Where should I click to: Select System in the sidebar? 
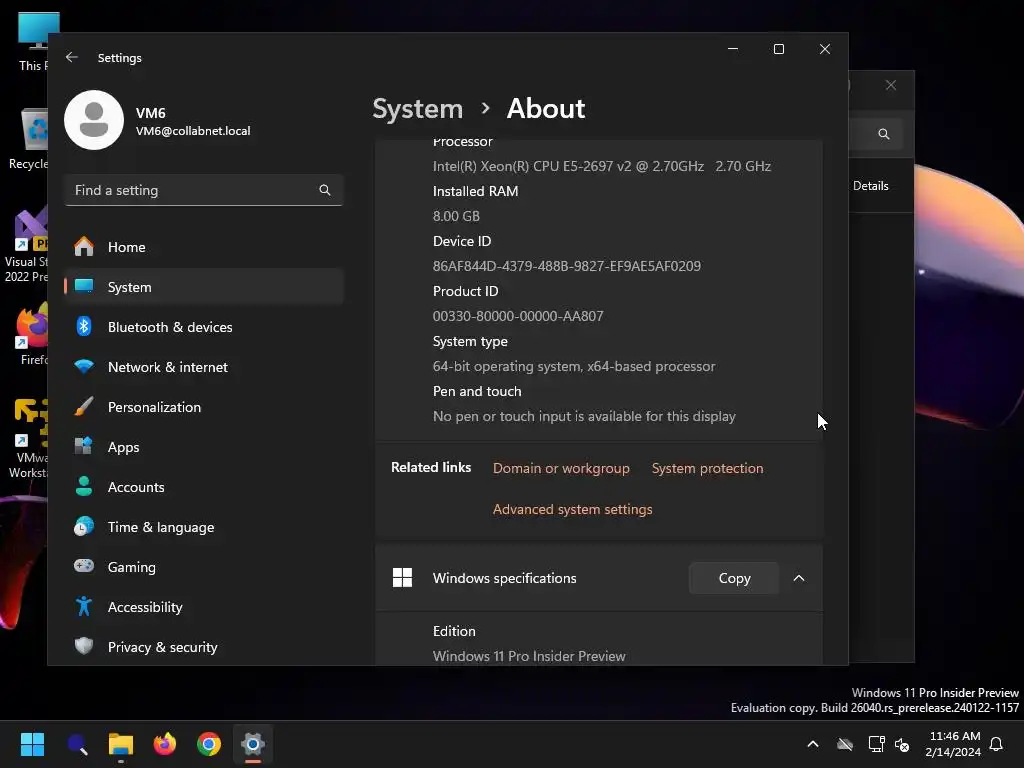click(x=204, y=287)
